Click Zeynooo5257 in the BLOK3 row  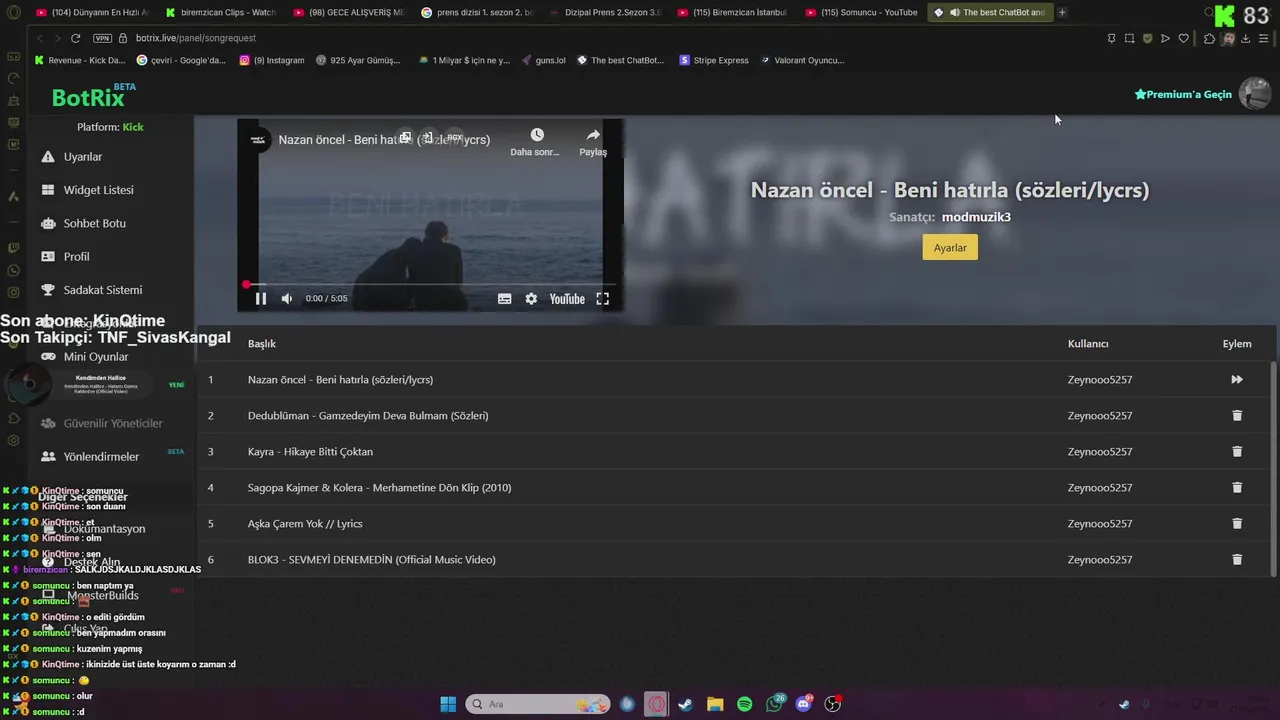tap(1100, 559)
